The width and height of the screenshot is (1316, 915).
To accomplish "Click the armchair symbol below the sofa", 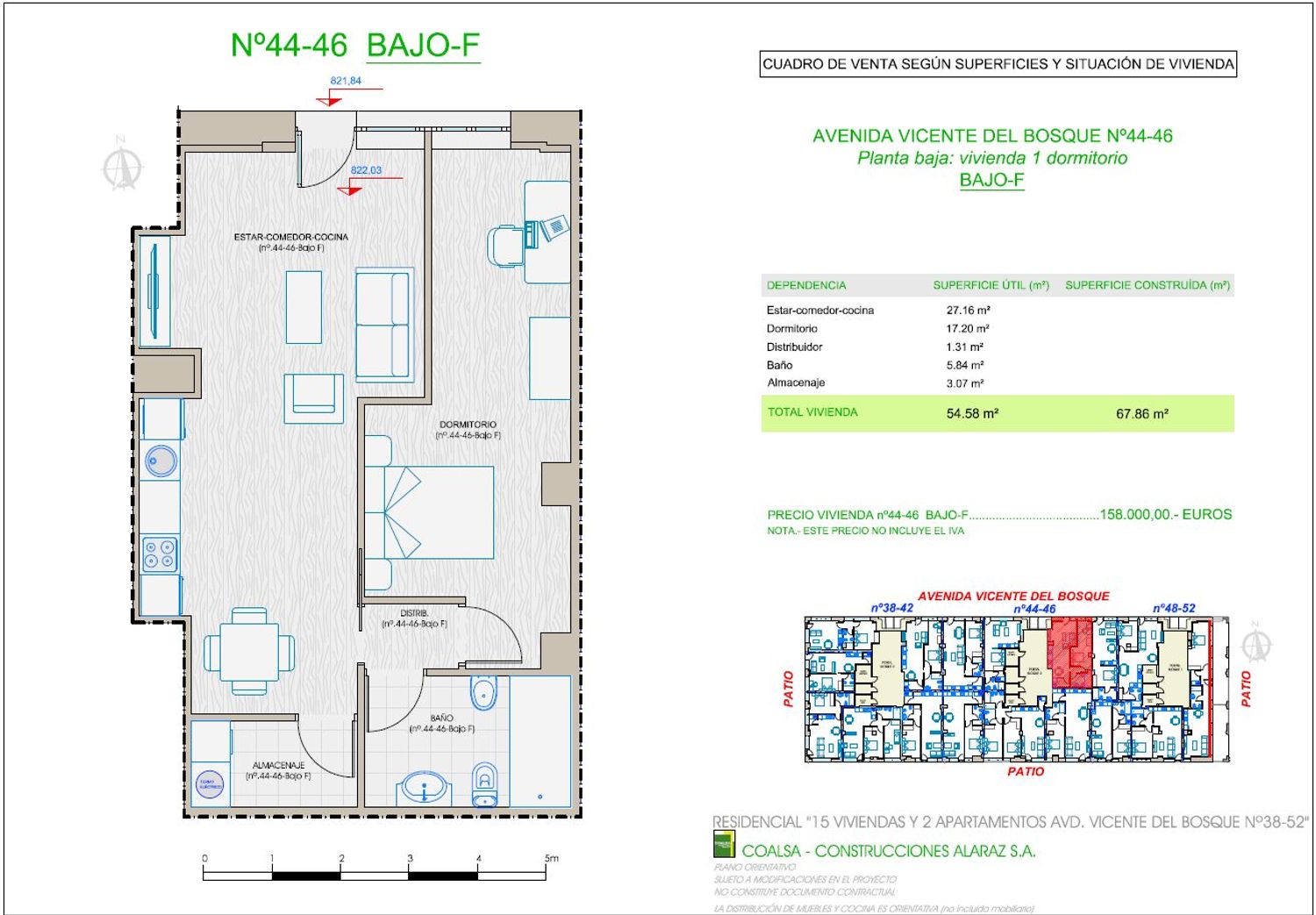I will (x=313, y=398).
